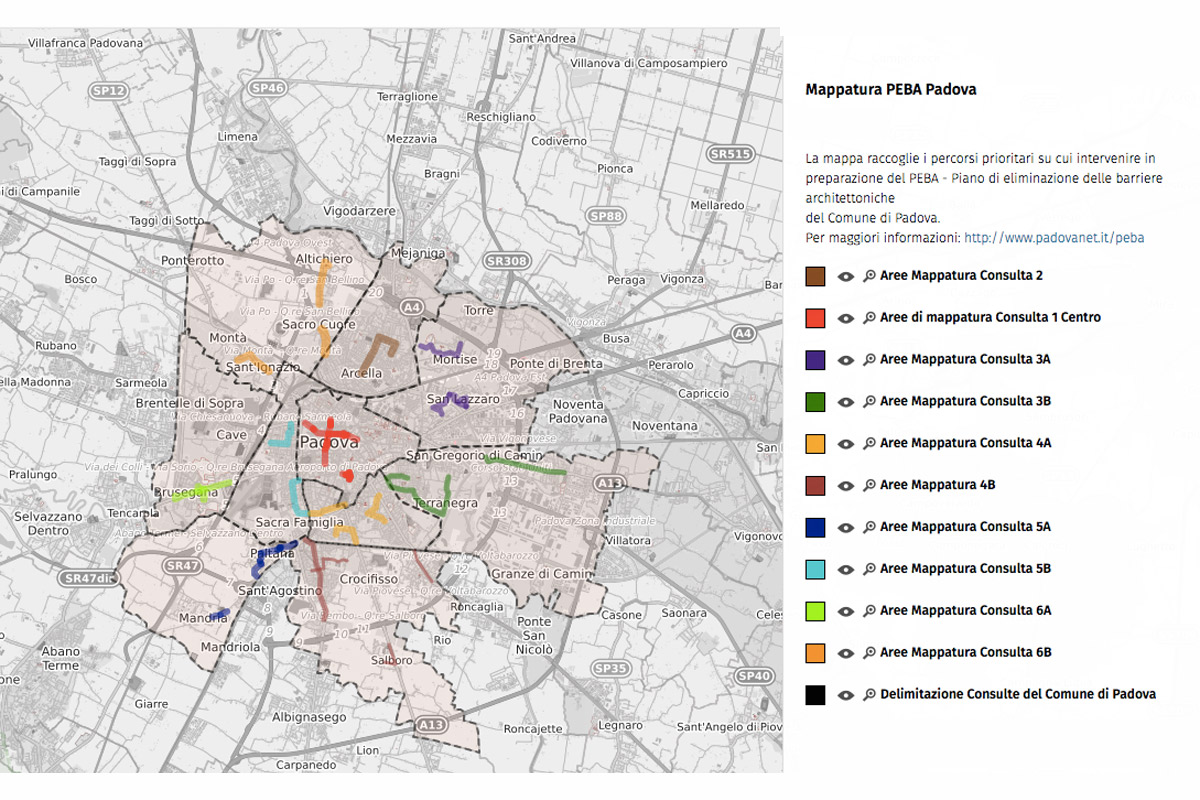1200x800 pixels.
Task: Click magnifier icon for Consulta 1 Centro
Action: (869, 318)
